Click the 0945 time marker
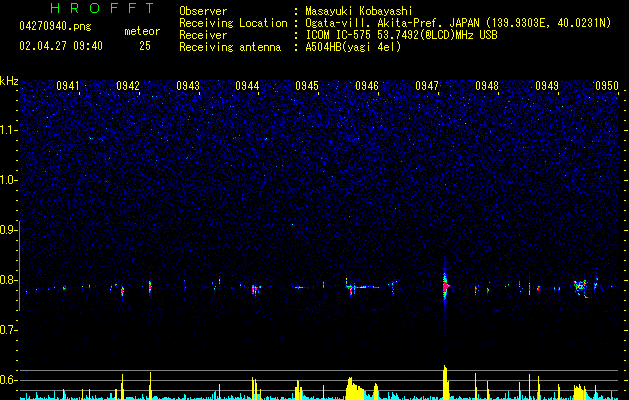 point(307,86)
